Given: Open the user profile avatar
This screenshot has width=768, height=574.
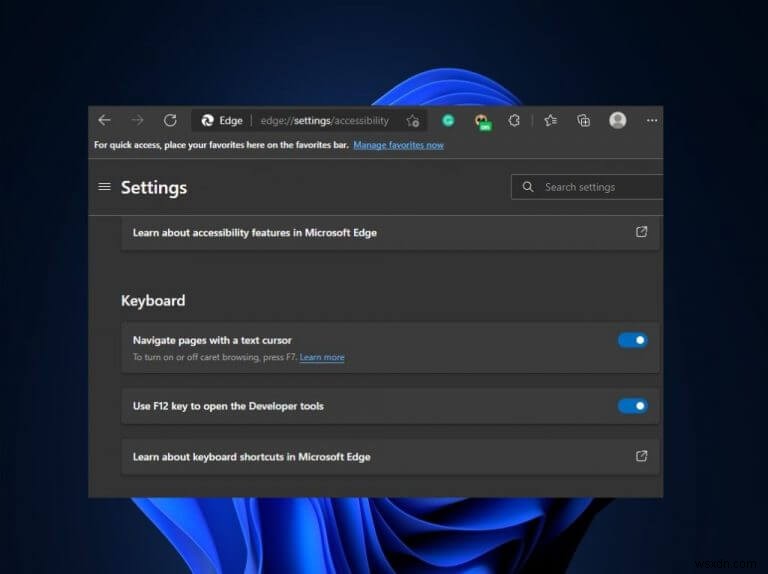Looking at the screenshot, I should (618, 120).
